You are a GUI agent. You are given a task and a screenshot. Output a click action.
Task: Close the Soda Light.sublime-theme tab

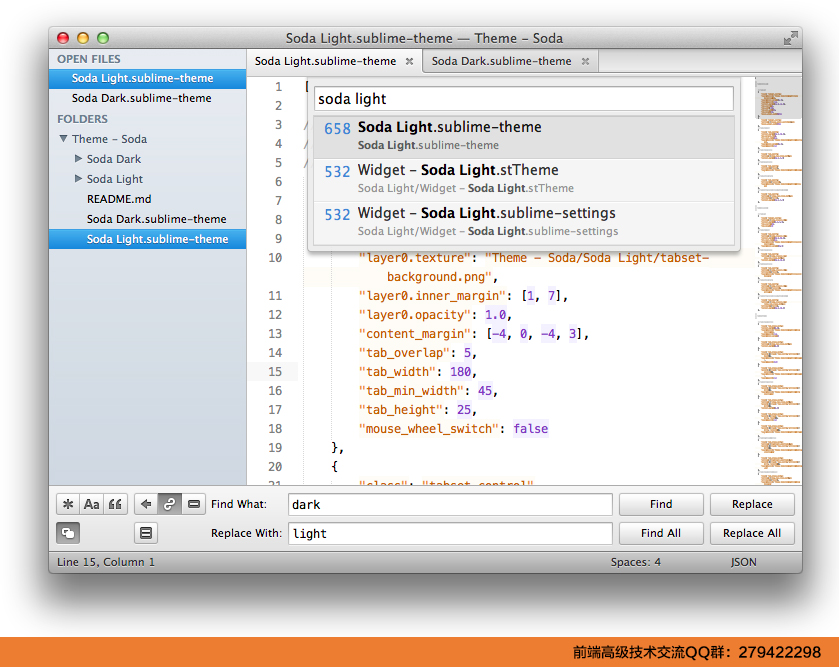(x=409, y=60)
